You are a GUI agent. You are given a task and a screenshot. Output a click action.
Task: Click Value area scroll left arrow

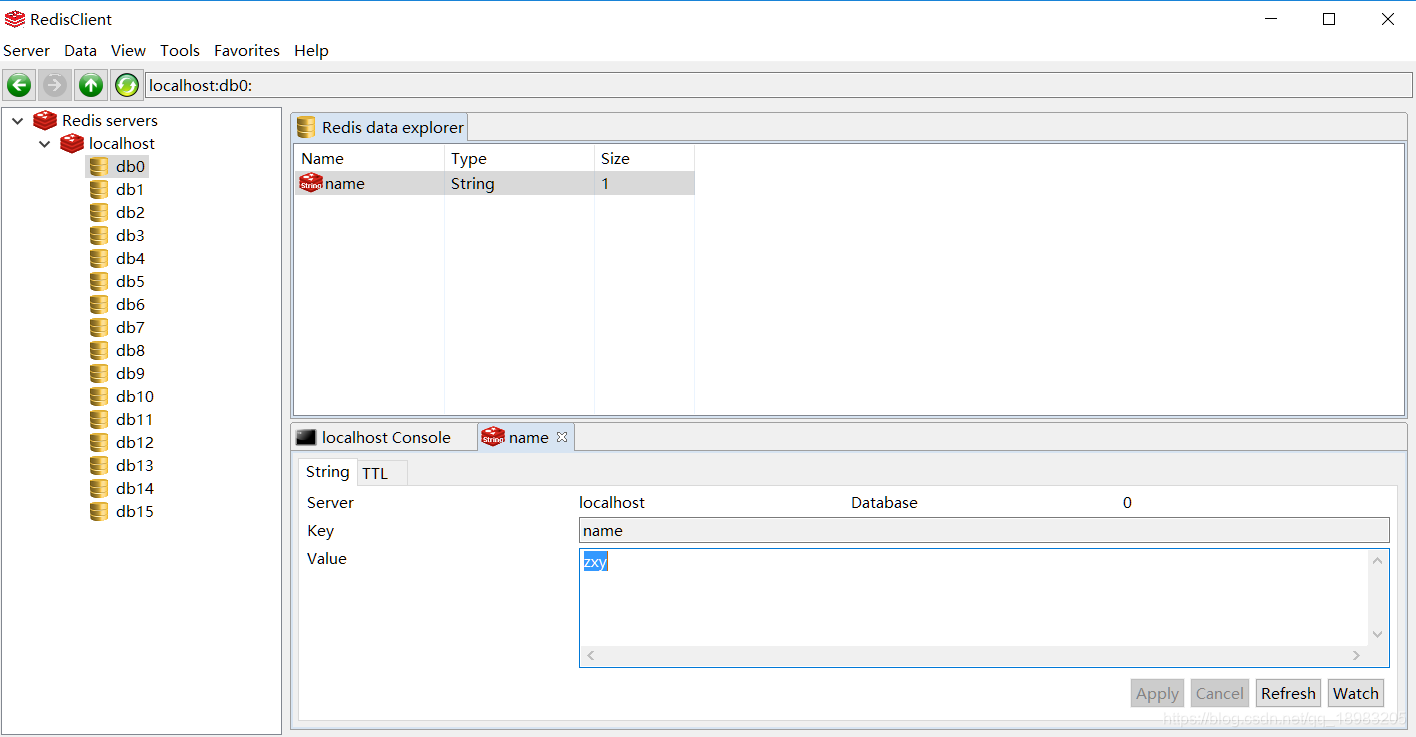point(591,656)
